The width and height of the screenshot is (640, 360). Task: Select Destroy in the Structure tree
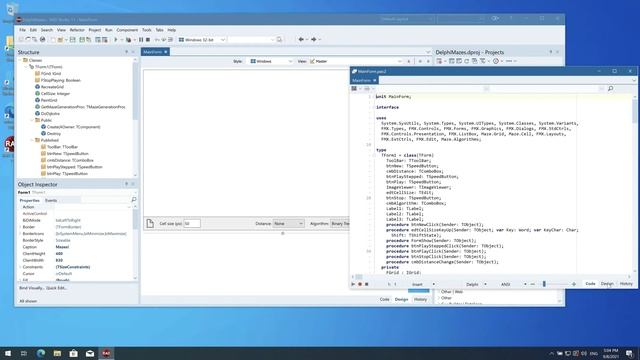pyautogui.click(x=53, y=133)
